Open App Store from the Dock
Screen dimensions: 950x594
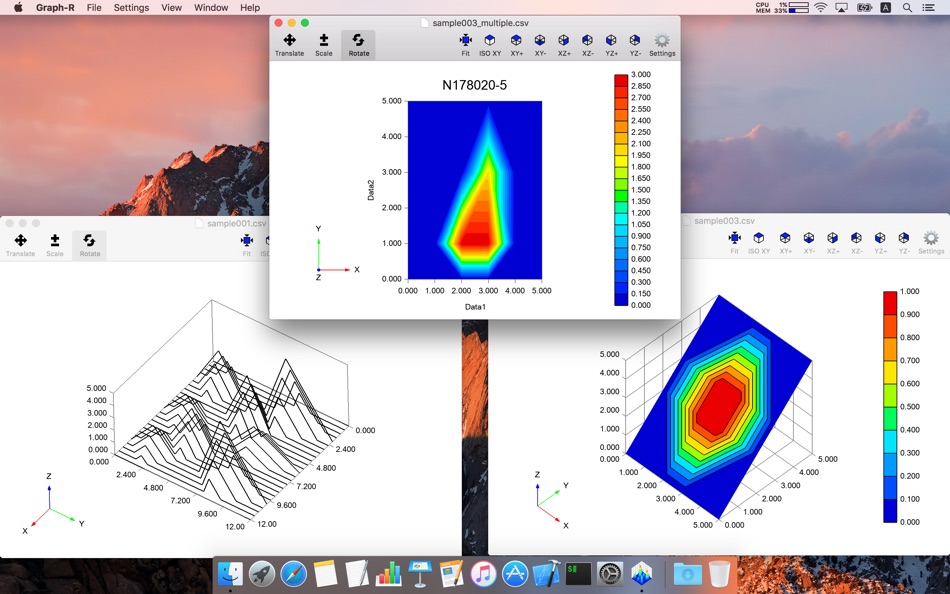click(x=515, y=573)
